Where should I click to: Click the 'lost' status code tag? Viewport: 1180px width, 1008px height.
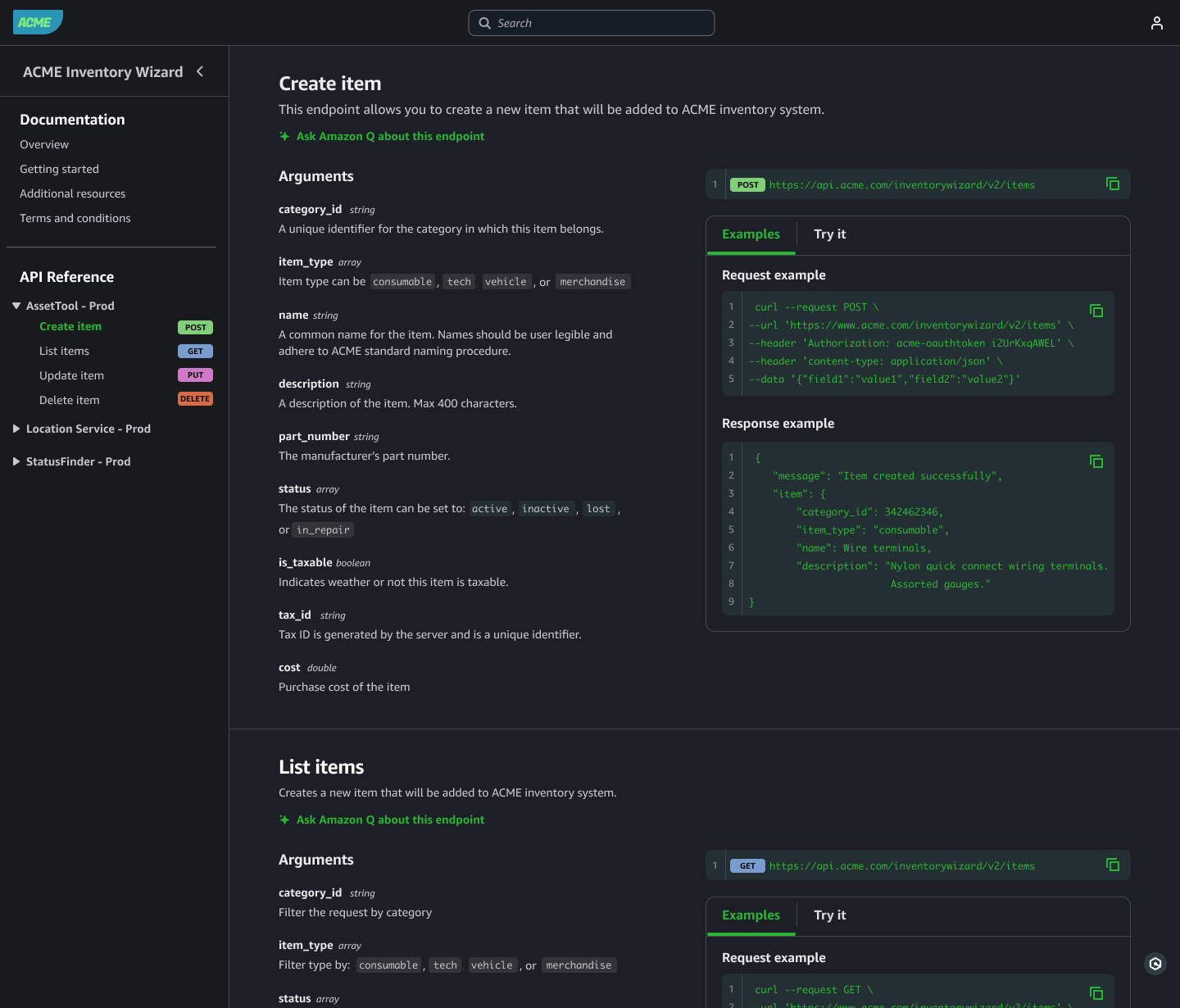click(x=598, y=509)
